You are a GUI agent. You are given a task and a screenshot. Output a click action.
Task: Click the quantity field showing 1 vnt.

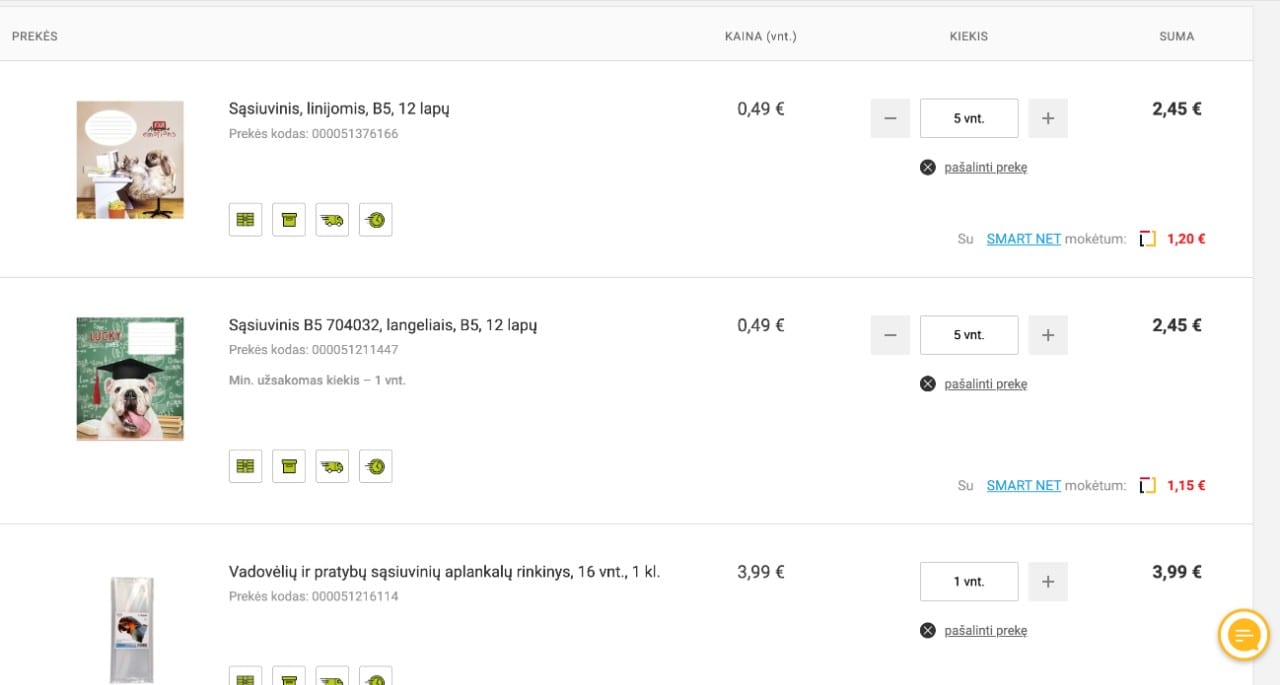click(x=969, y=582)
